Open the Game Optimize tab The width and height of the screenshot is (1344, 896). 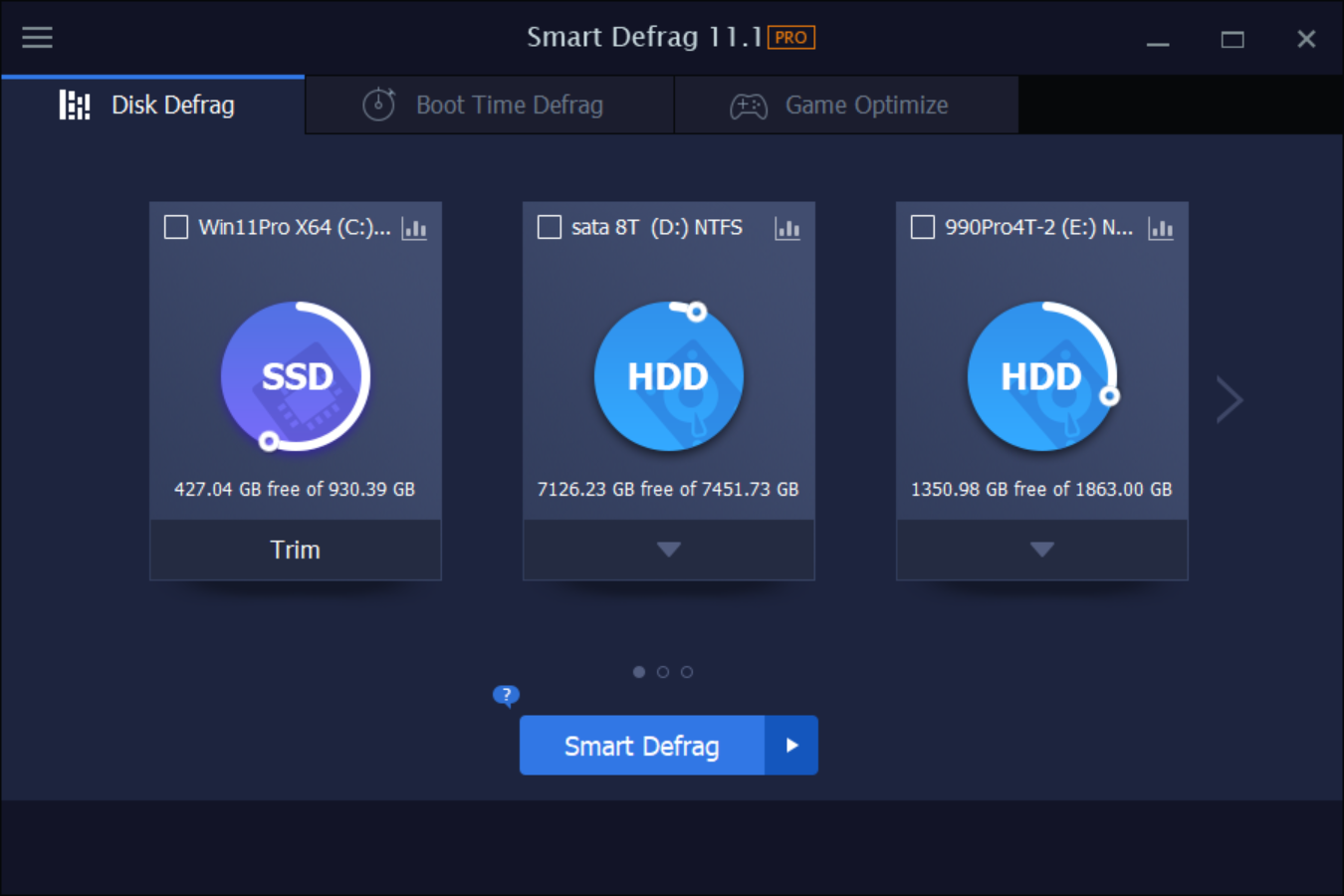[x=867, y=105]
